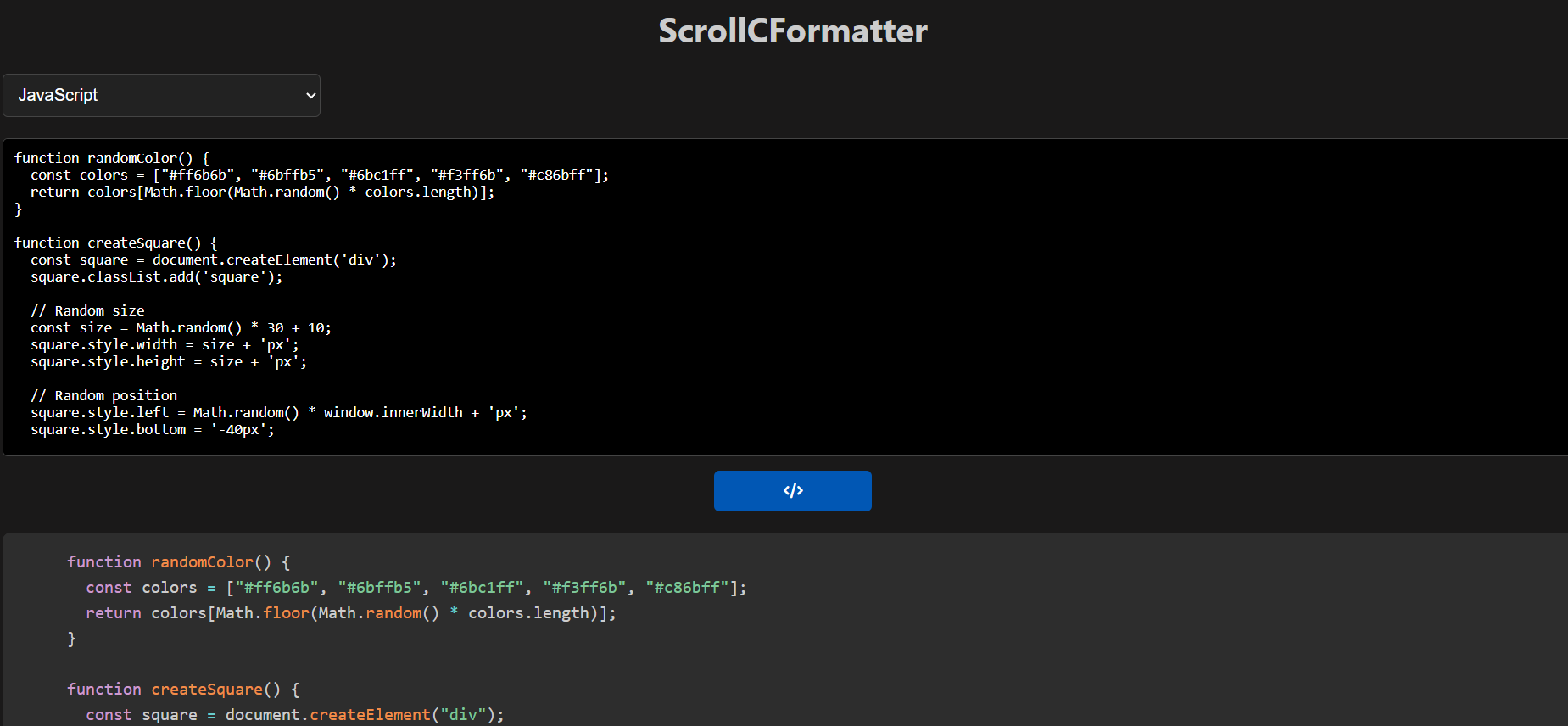Viewport: 1568px width, 726px height.
Task: Click the '// Random position' comment in editor
Action: 103,395
